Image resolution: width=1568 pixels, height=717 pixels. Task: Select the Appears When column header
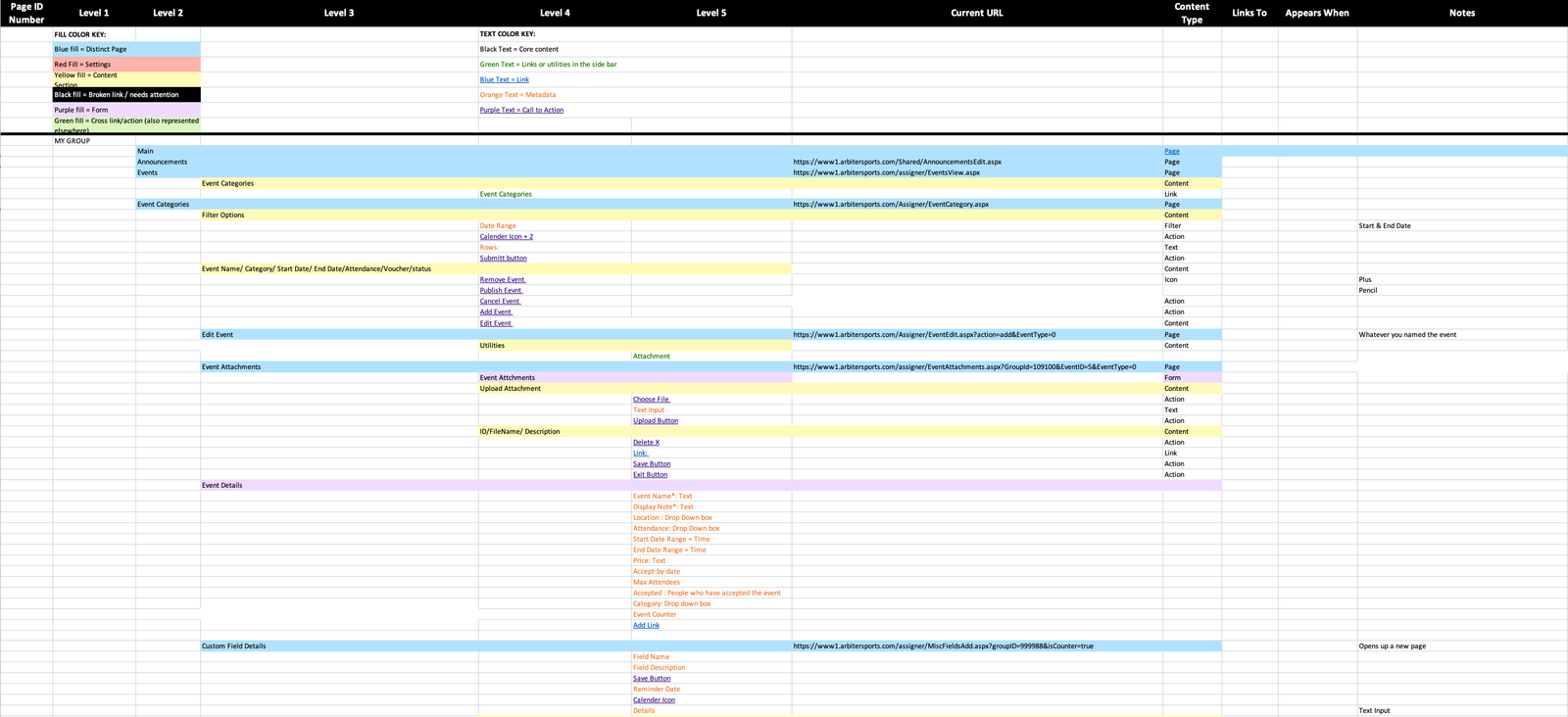(1317, 13)
